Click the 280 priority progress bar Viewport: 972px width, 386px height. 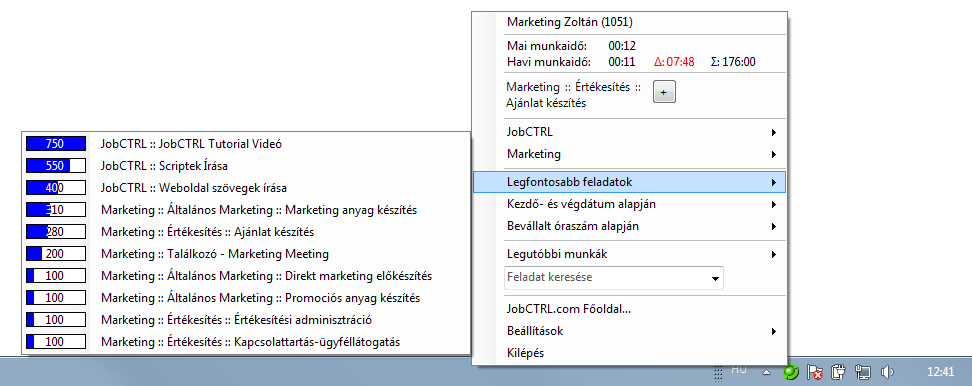pos(55,232)
